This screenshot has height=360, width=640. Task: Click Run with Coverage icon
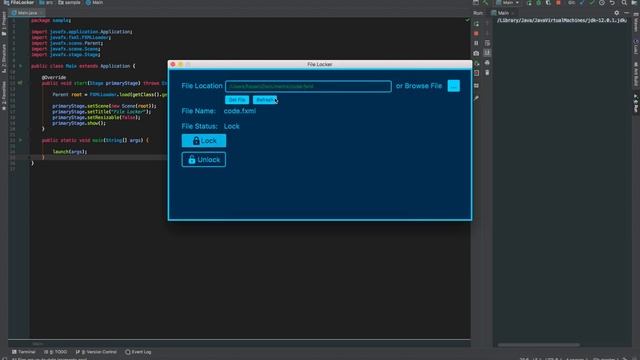point(548,2)
